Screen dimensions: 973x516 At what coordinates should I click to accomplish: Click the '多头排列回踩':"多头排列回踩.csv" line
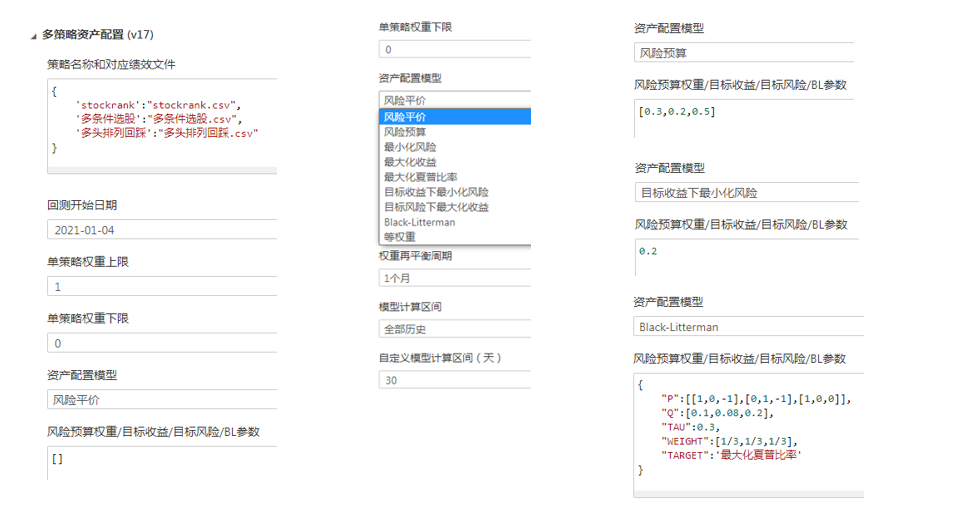pyautogui.click(x=166, y=133)
